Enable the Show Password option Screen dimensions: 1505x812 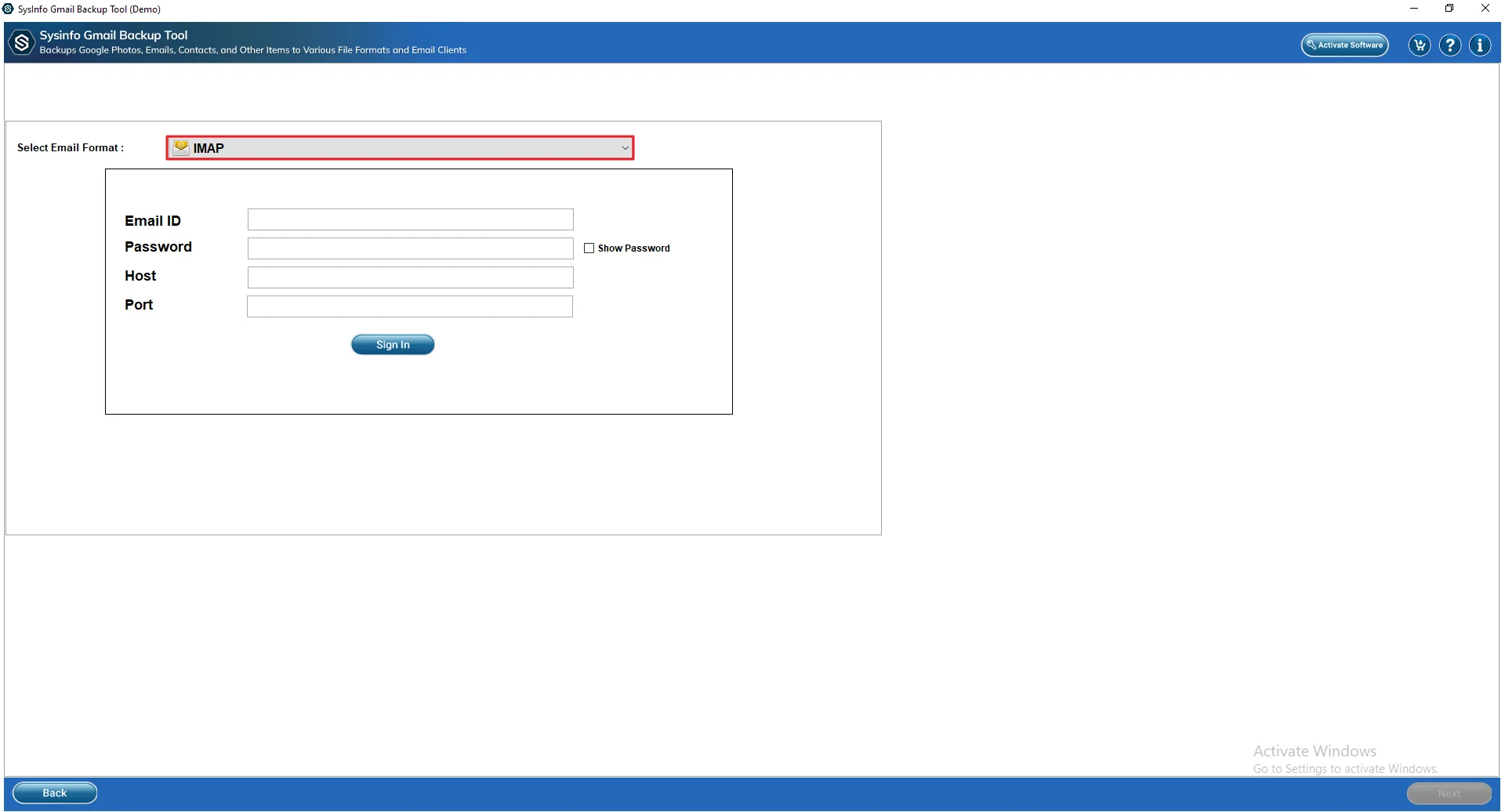point(589,248)
